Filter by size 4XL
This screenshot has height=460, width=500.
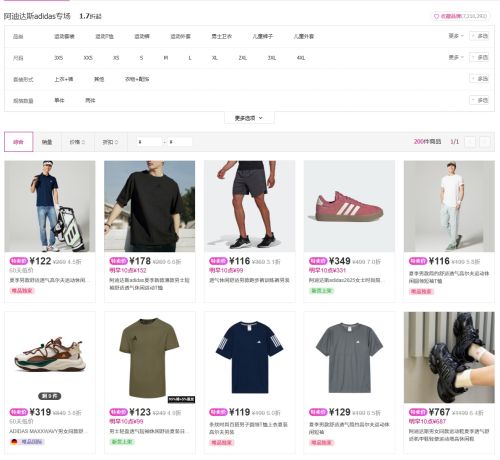(x=301, y=58)
